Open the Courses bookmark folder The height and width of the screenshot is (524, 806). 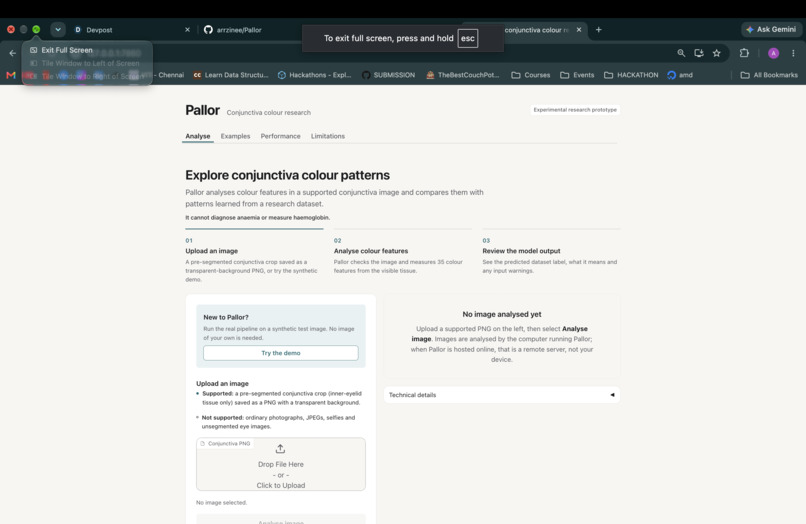(530, 75)
